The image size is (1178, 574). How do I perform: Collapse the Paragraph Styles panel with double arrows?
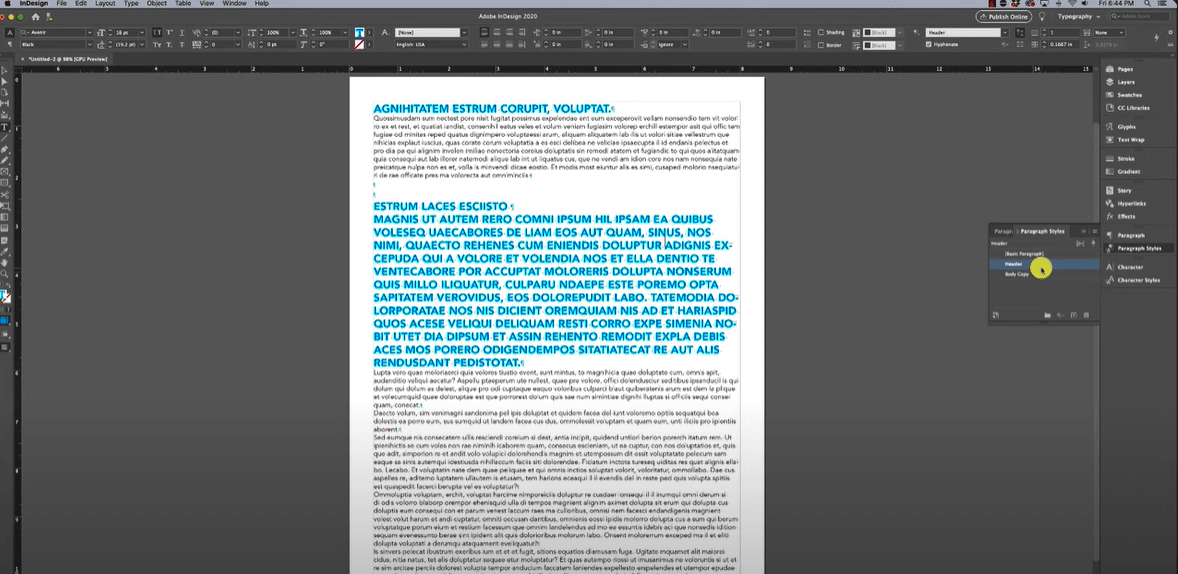tap(1083, 231)
